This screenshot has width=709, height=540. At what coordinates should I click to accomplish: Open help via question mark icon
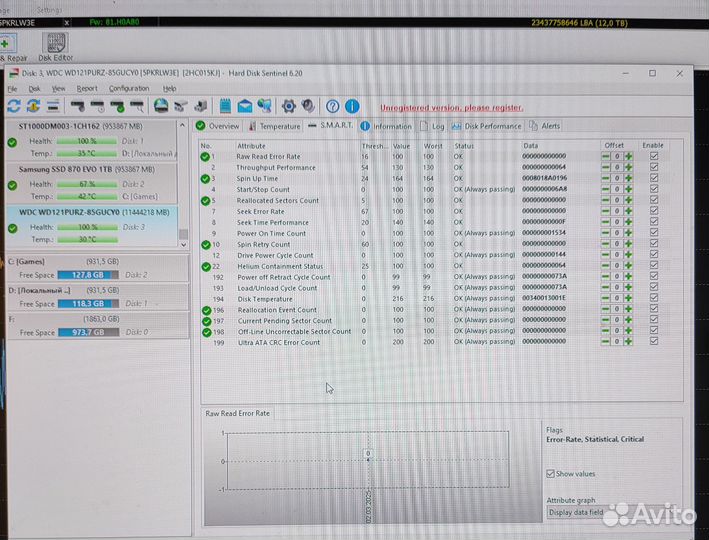[332, 106]
